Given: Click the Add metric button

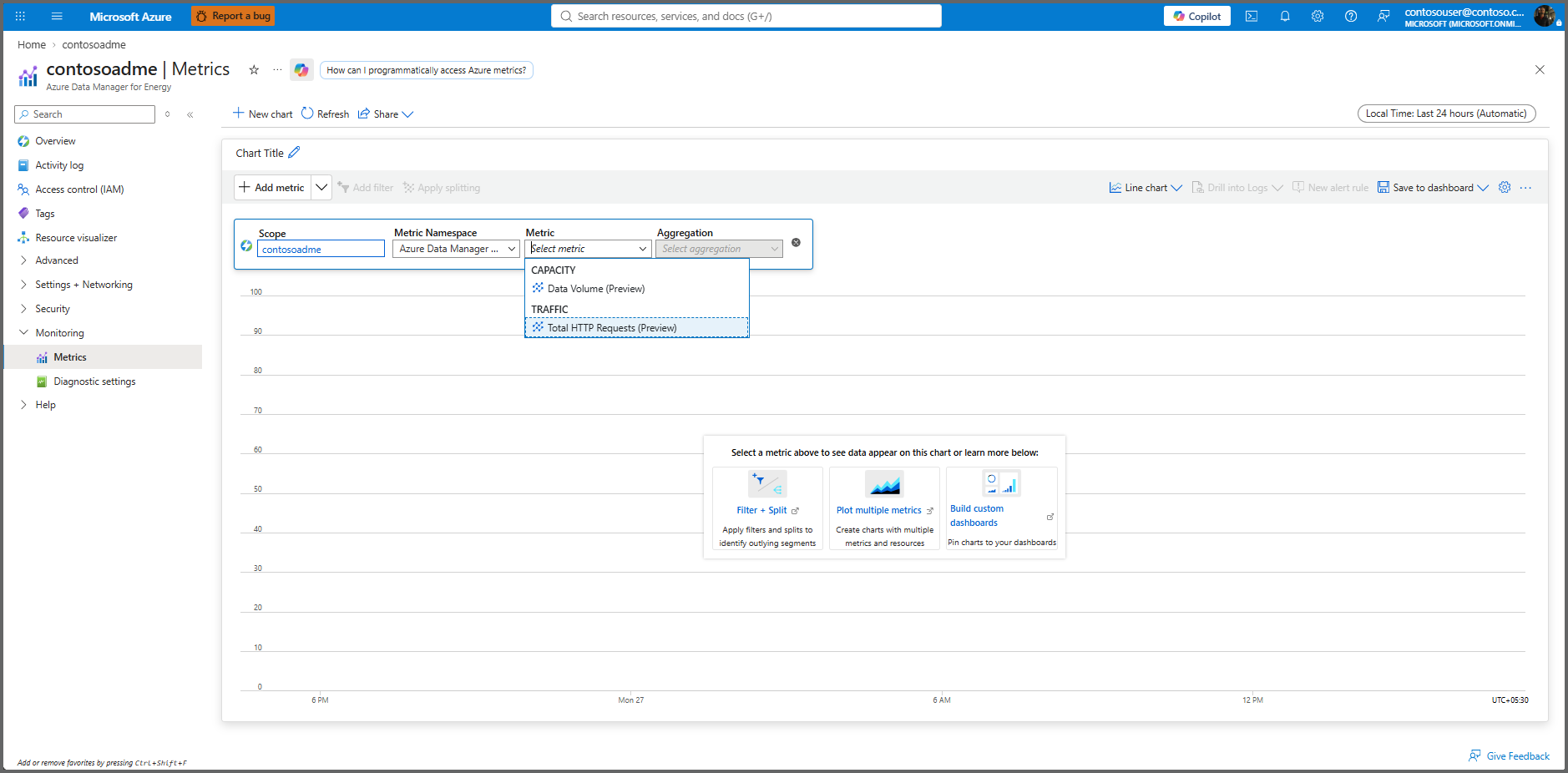Looking at the screenshot, I should (273, 187).
